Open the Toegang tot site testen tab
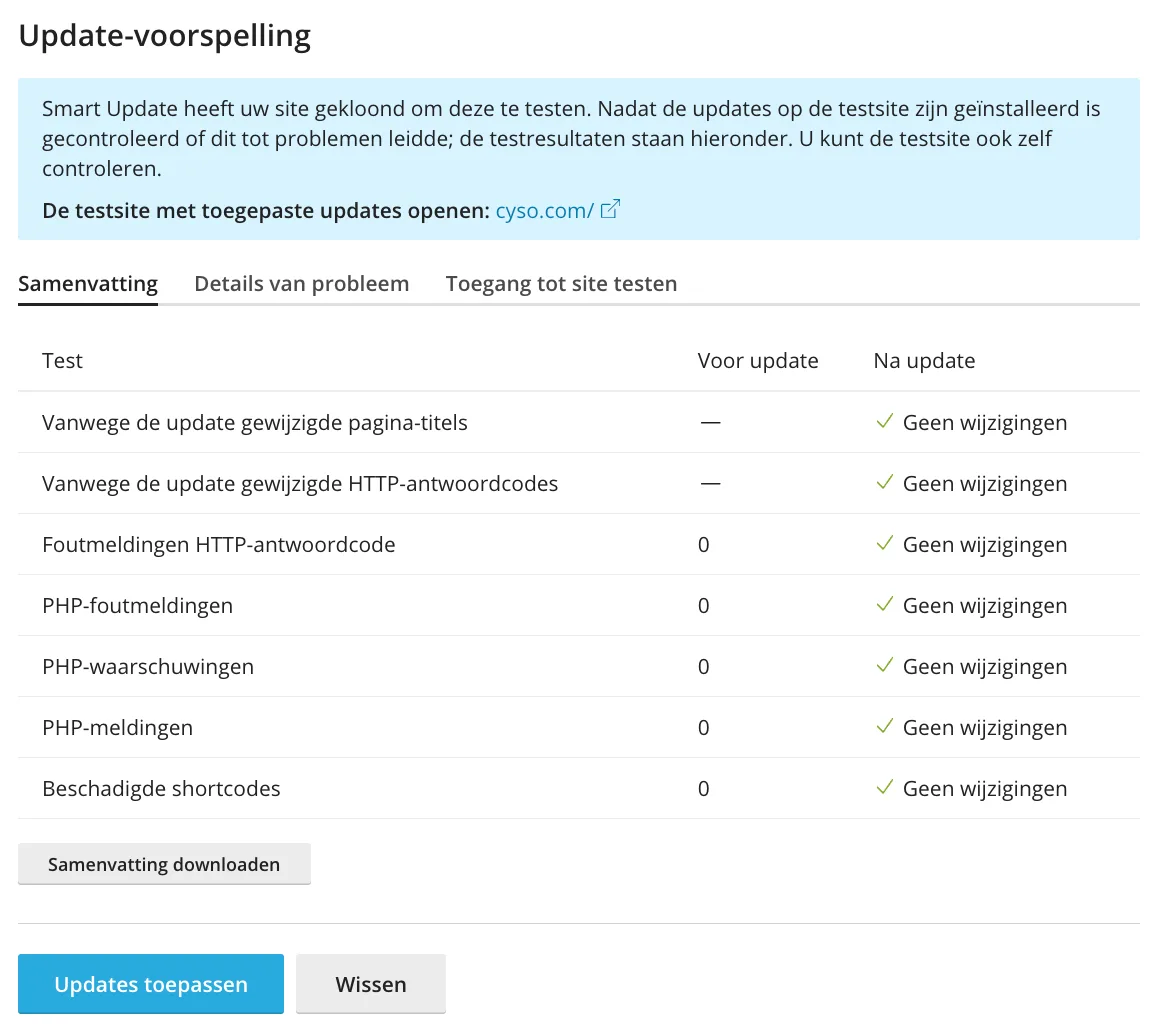Image resolution: width=1152 pixels, height=1030 pixels. pyautogui.click(x=561, y=284)
